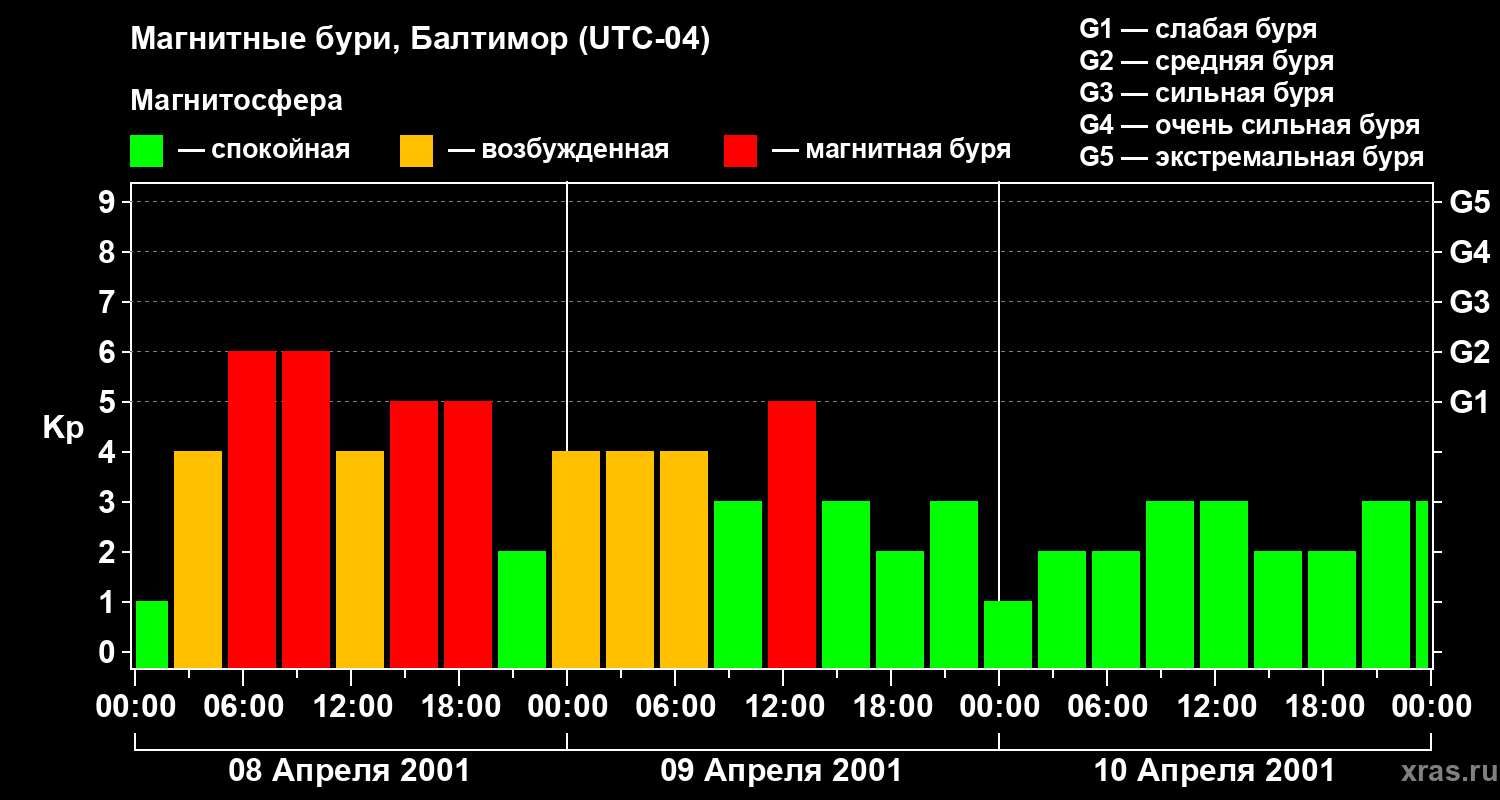Click the G3 storm-level label on the right axis
This screenshot has height=800, width=1500.
point(1470,302)
